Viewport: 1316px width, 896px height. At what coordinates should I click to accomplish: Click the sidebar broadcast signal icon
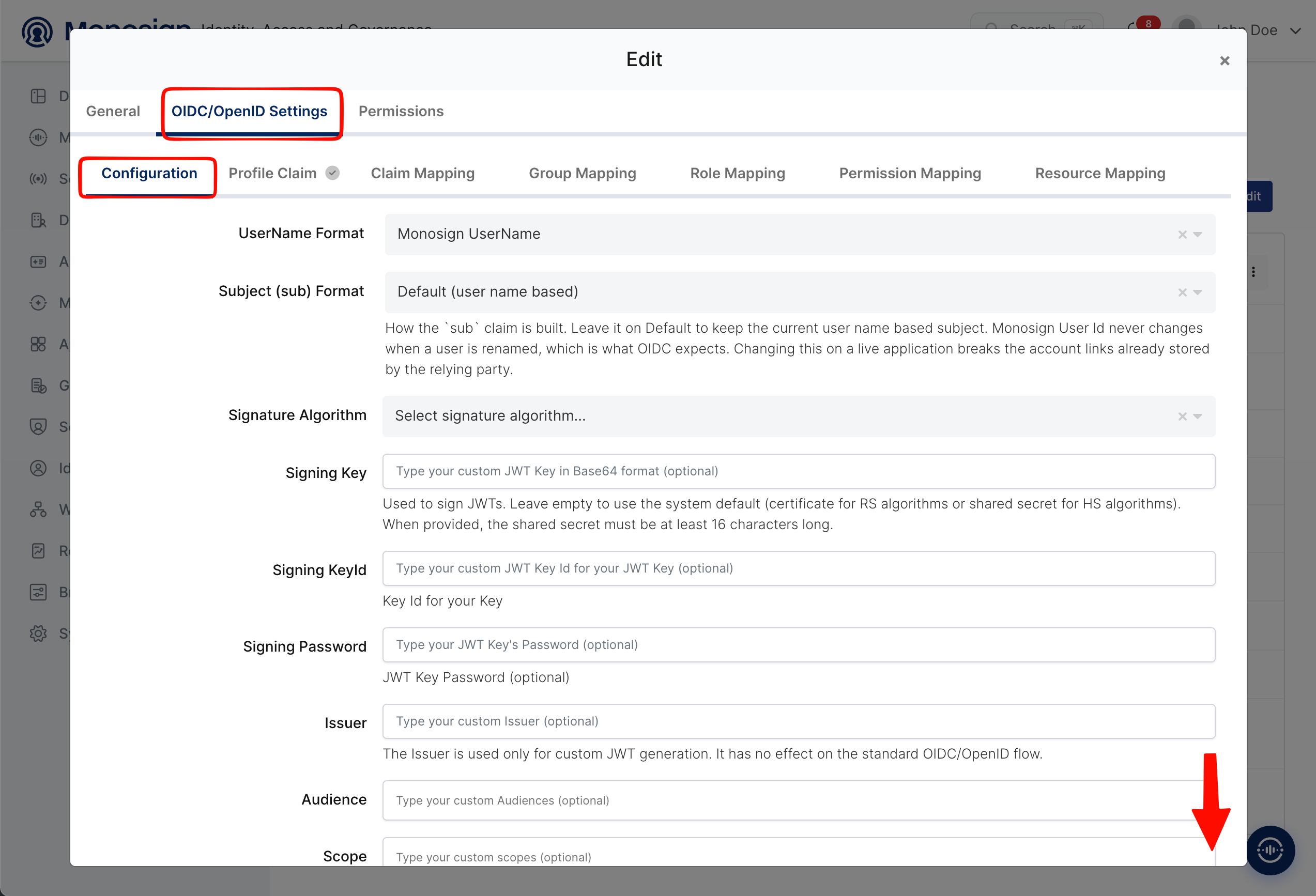click(x=38, y=179)
